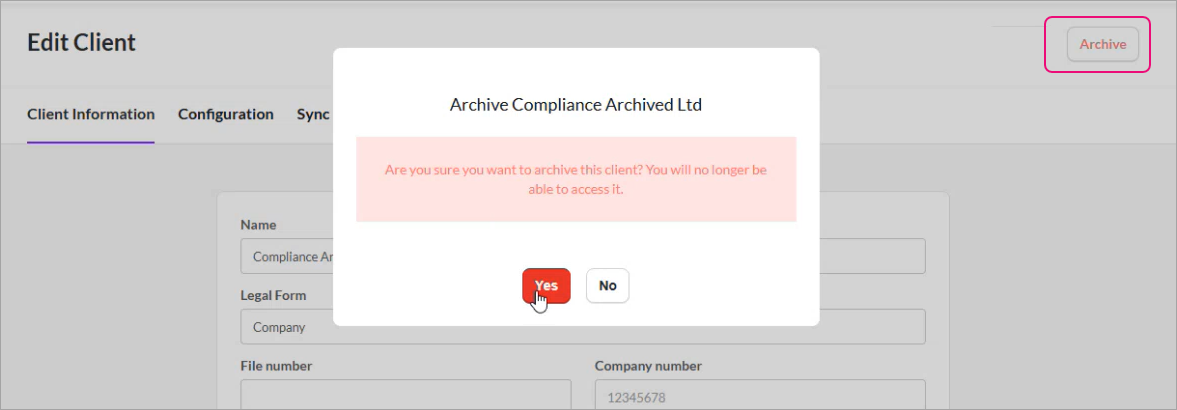1177x410 pixels.
Task: Focus the Name input field
Action: pos(285,257)
